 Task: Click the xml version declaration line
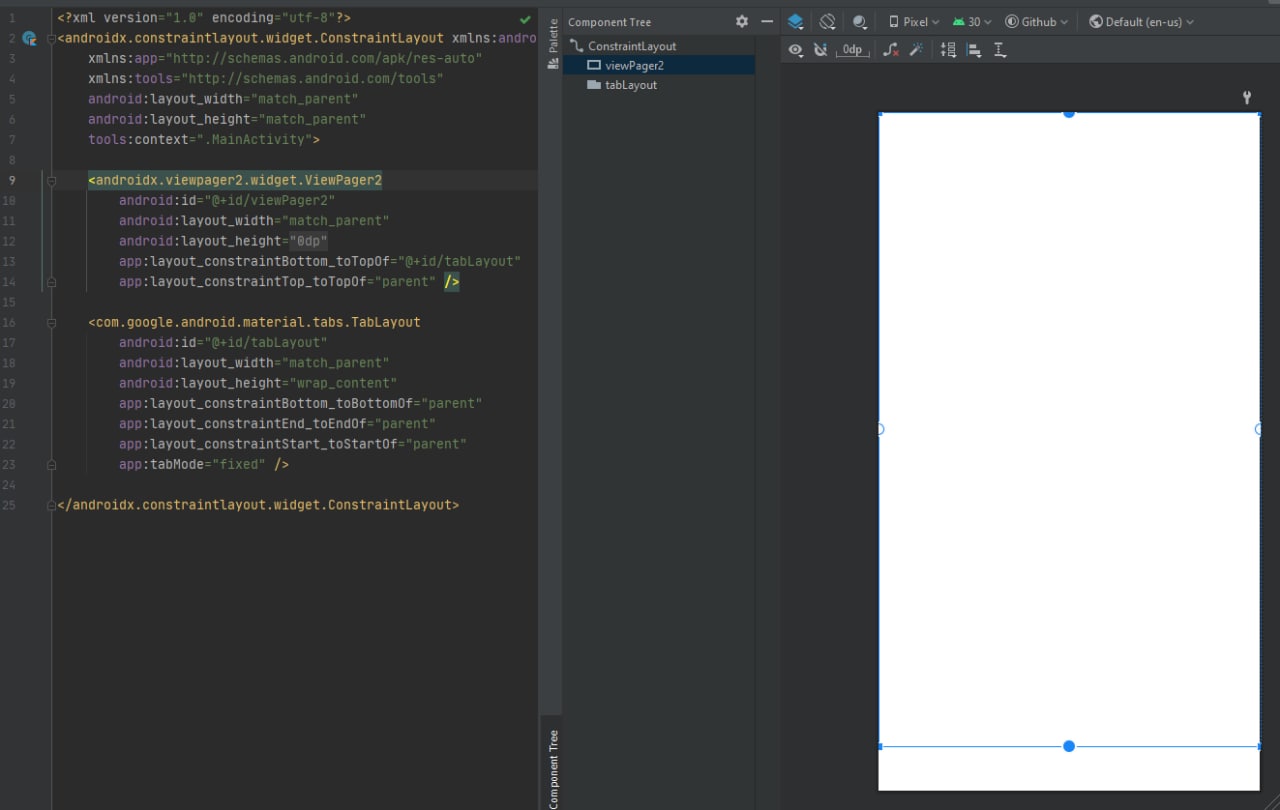(204, 18)
